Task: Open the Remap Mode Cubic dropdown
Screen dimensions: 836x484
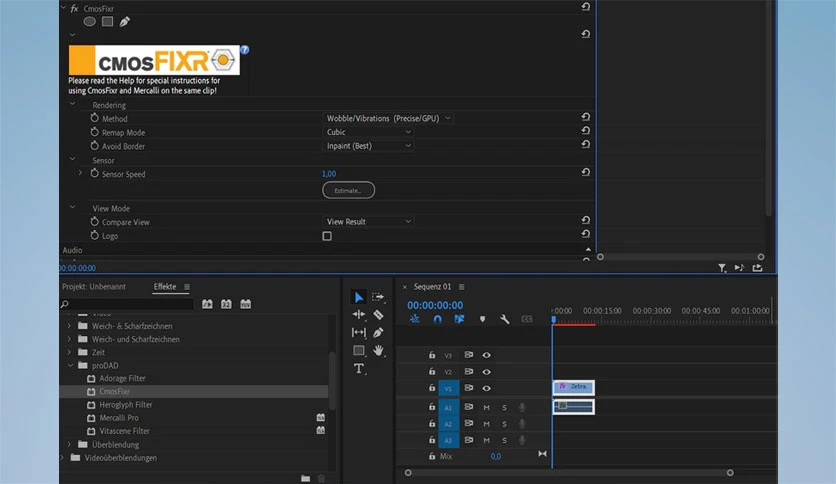Action: pyautogui.click(x=368, y=132)
